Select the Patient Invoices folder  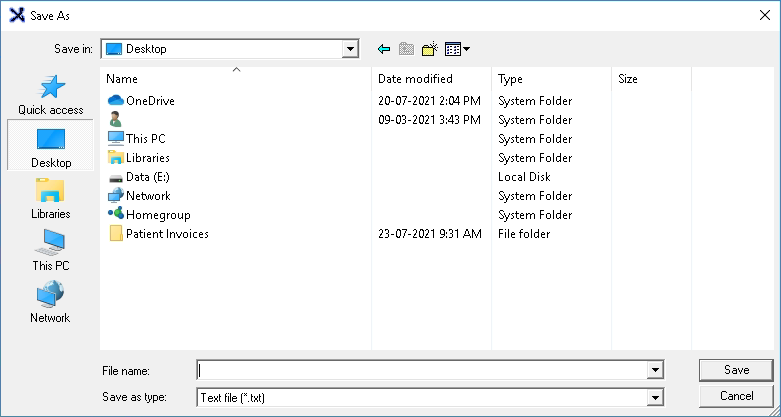tap(166, 234)
